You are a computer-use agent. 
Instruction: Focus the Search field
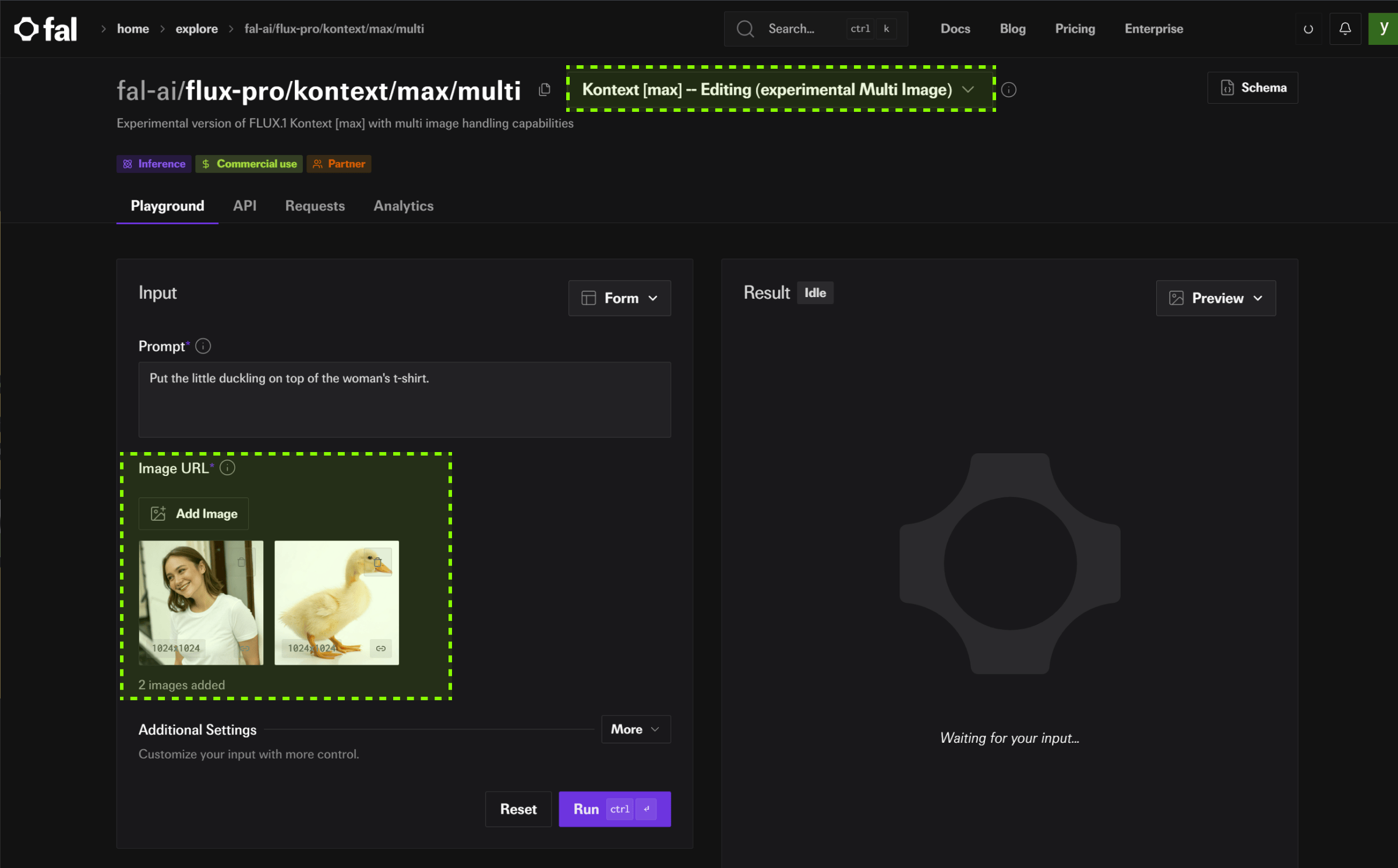(x=815, y=29)
